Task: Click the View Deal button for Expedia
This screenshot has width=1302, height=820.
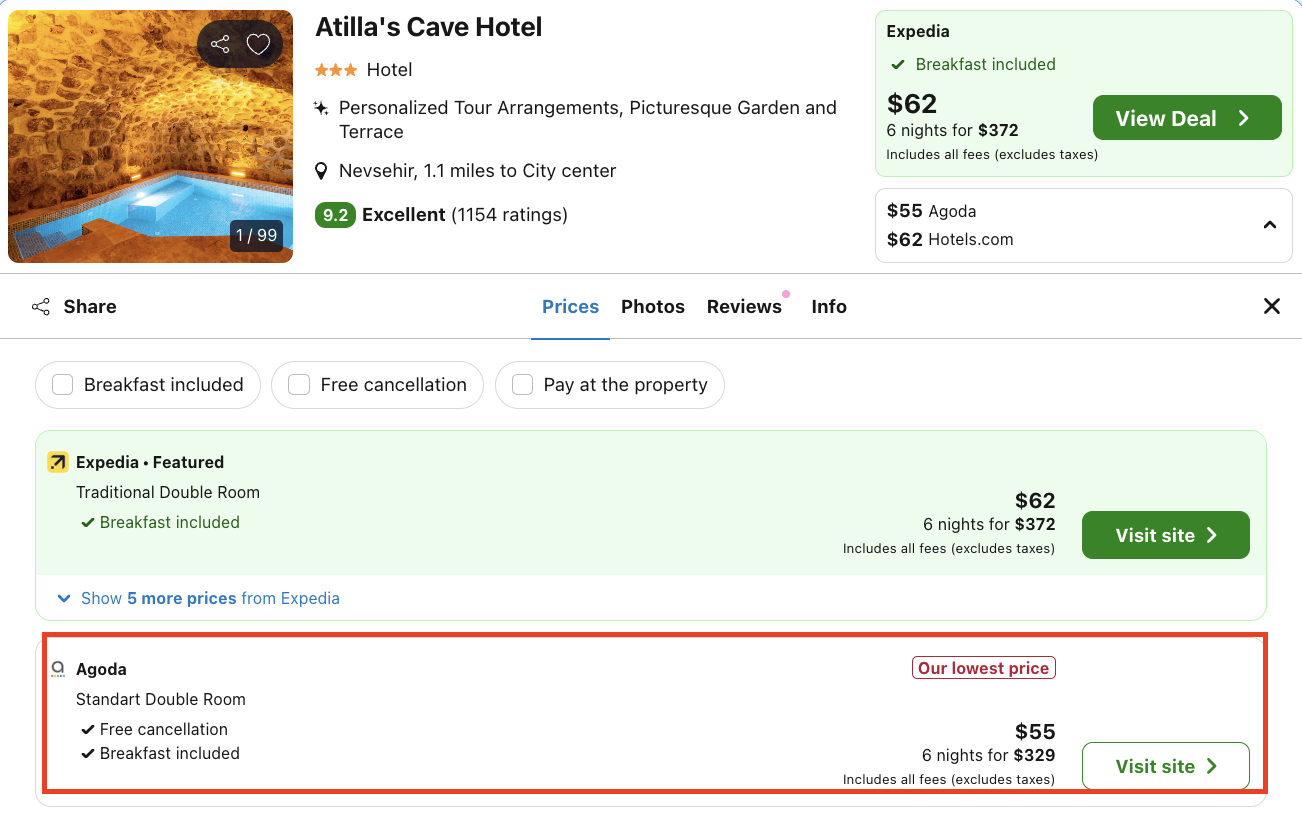Action: [x=1186, y=117]
